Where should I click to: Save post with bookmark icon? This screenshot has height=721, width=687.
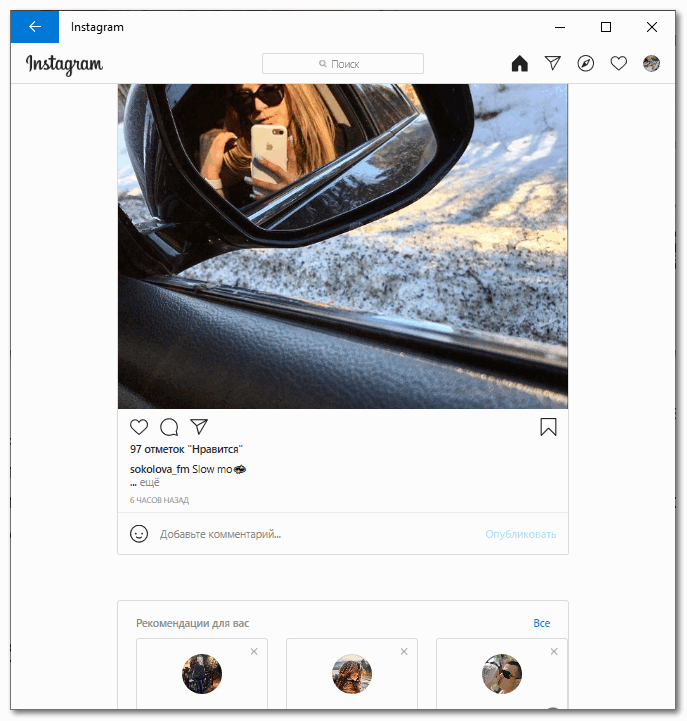click(x=548, y=427)
